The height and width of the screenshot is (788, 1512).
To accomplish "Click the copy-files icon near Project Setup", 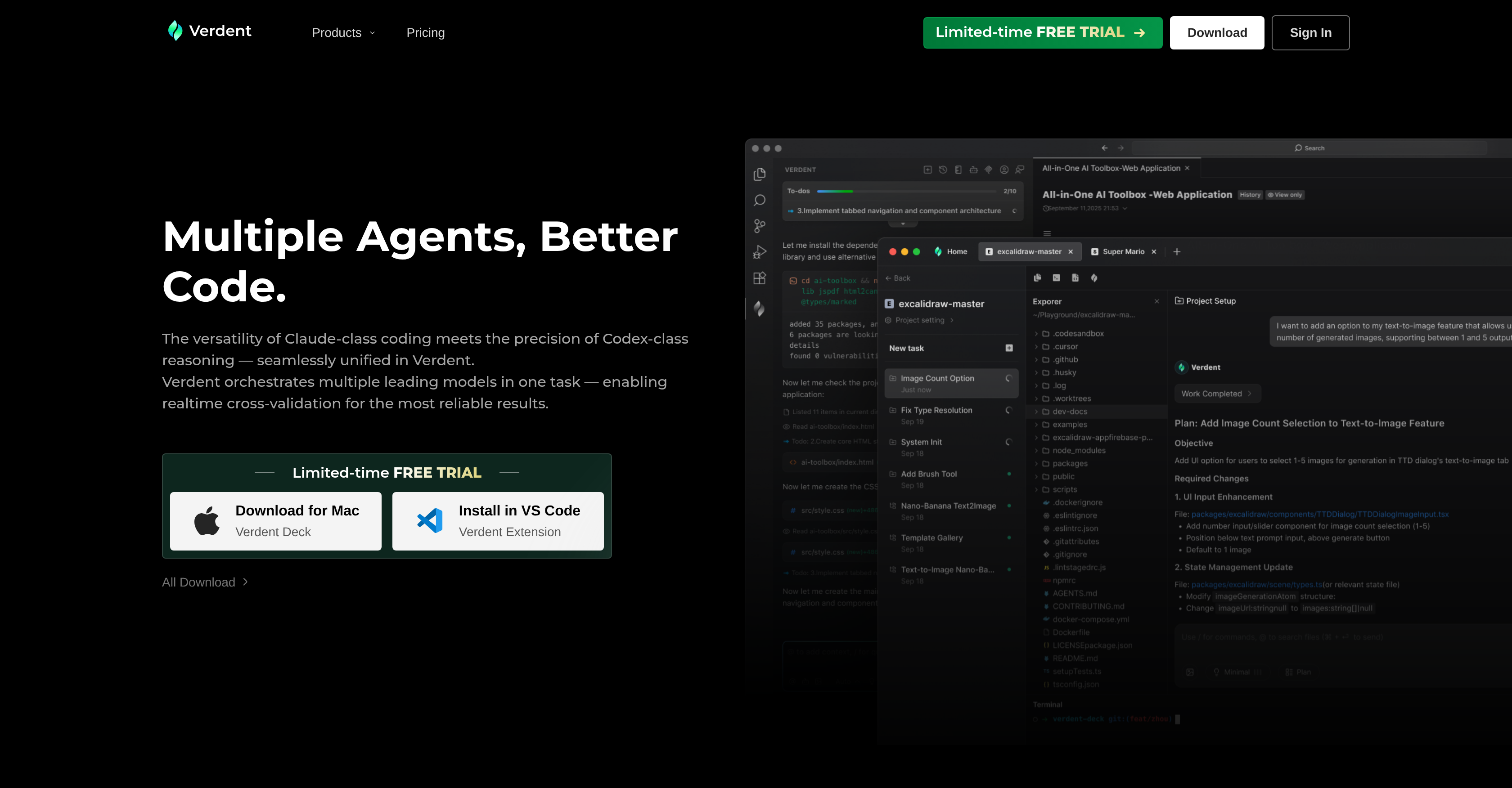I will click(1037, 278).
